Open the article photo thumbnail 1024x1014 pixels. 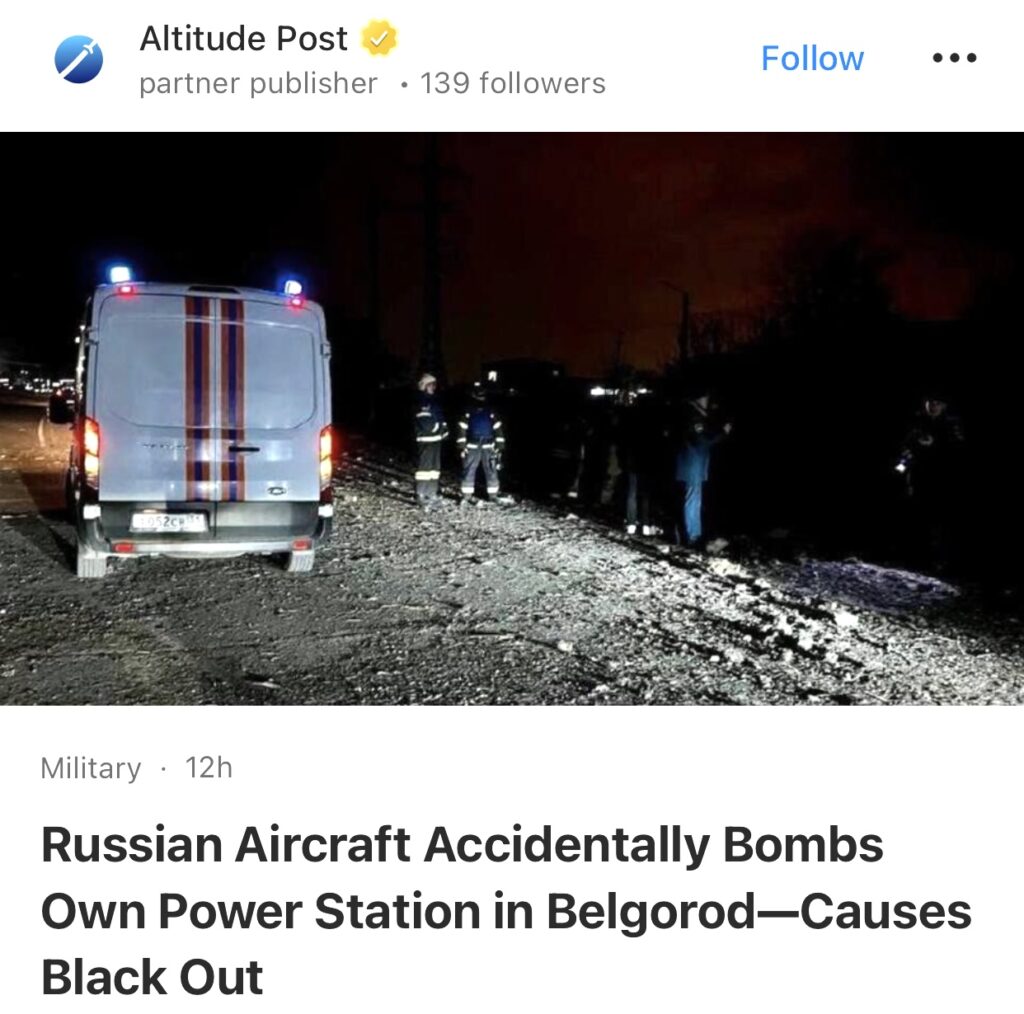coord(512,419)
